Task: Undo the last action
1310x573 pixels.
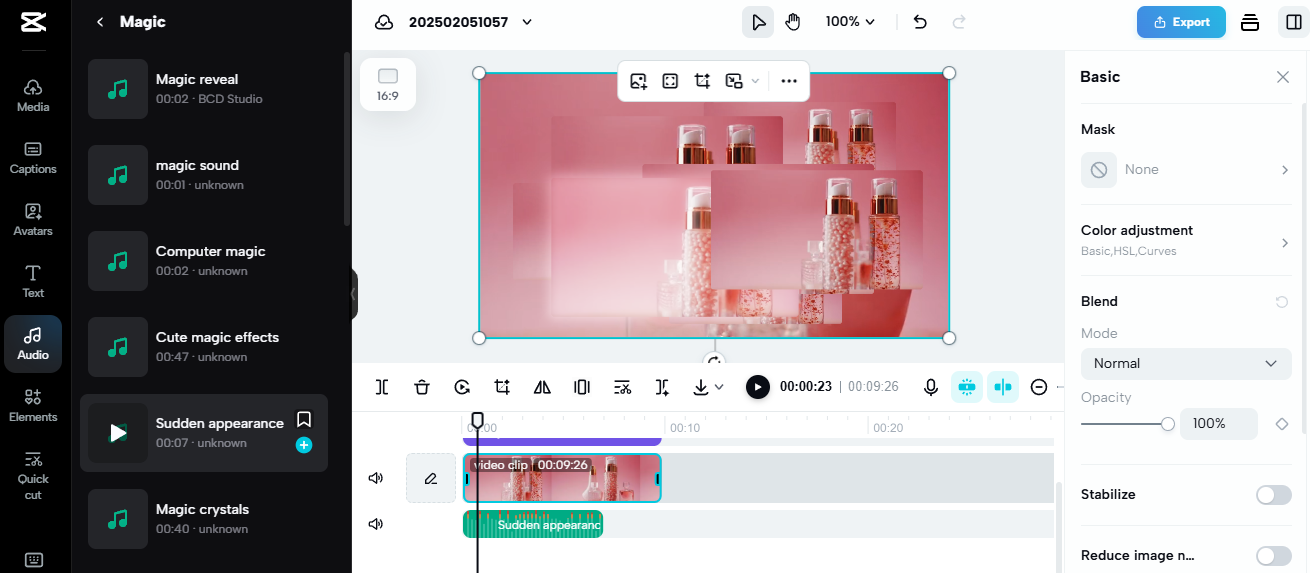Action: 920,22
